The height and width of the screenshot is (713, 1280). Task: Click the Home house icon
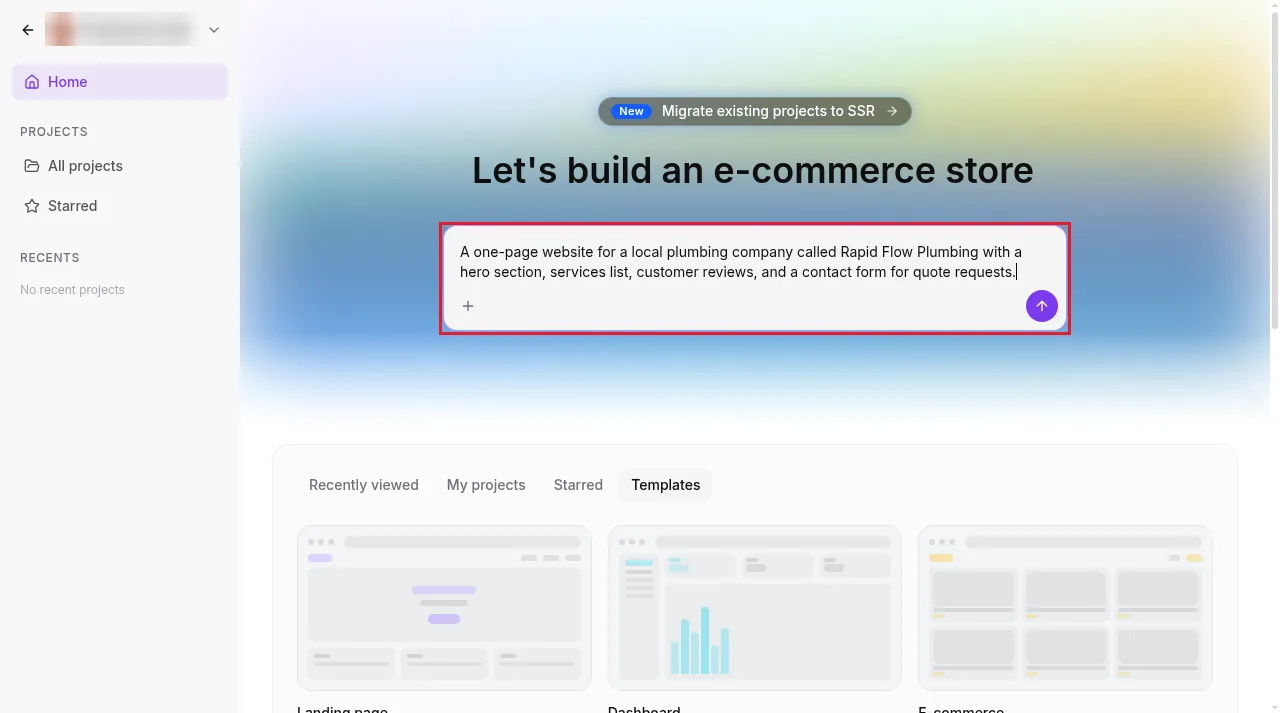32,82
